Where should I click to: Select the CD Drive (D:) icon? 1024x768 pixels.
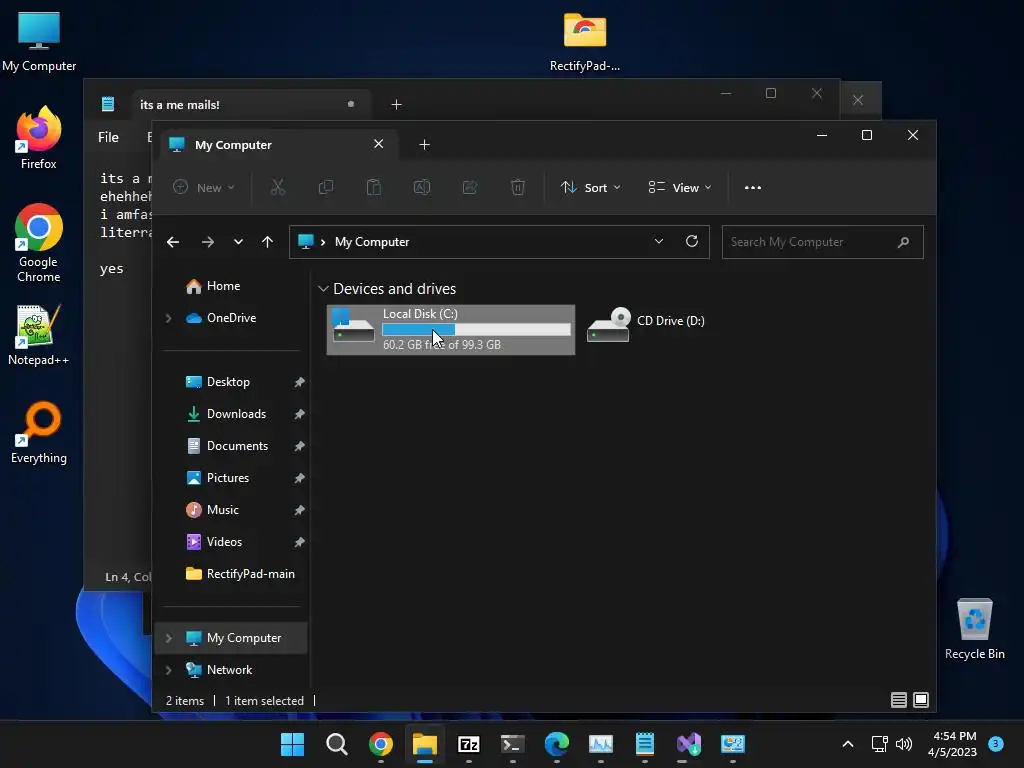[x=608, y=325]
